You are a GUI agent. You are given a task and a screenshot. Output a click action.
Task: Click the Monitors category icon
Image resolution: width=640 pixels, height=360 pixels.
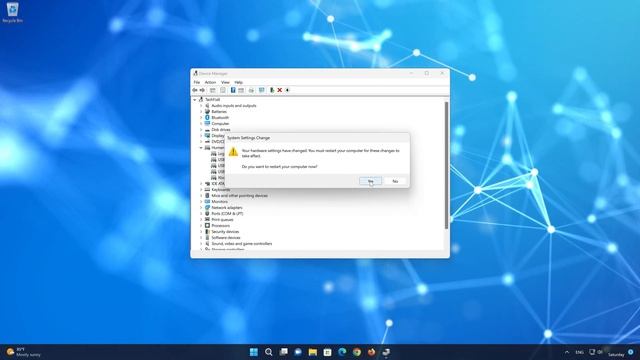pyautogui.click(x=207, y=202)
